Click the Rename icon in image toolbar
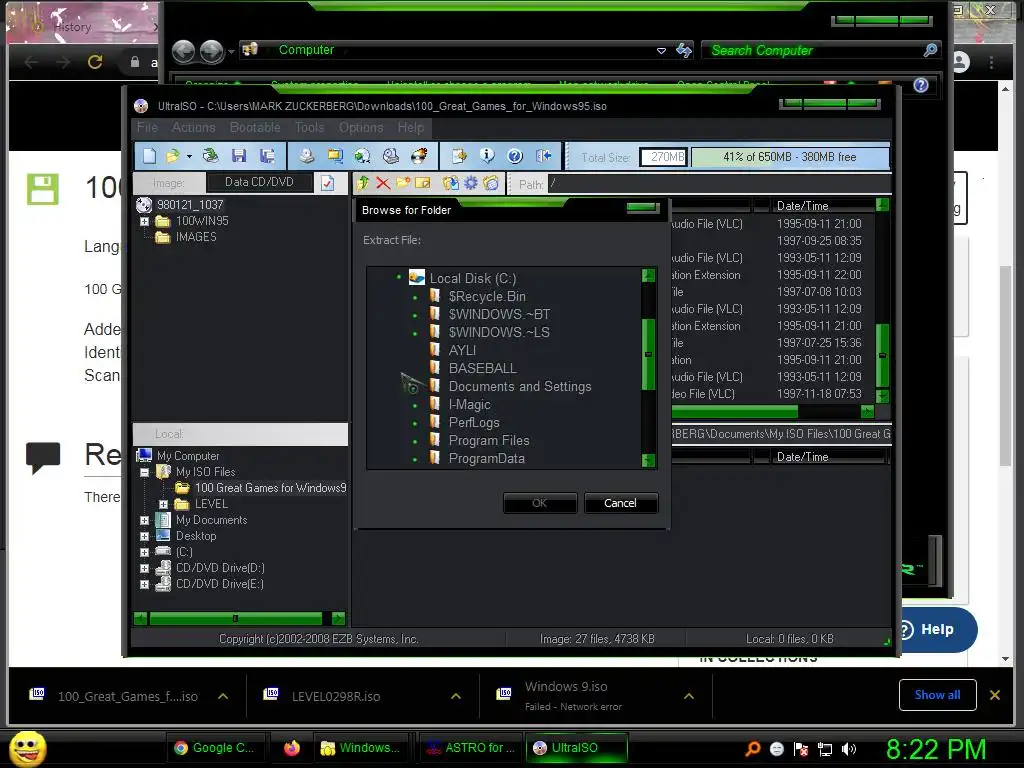1024x768 pixels. (423, 184)
